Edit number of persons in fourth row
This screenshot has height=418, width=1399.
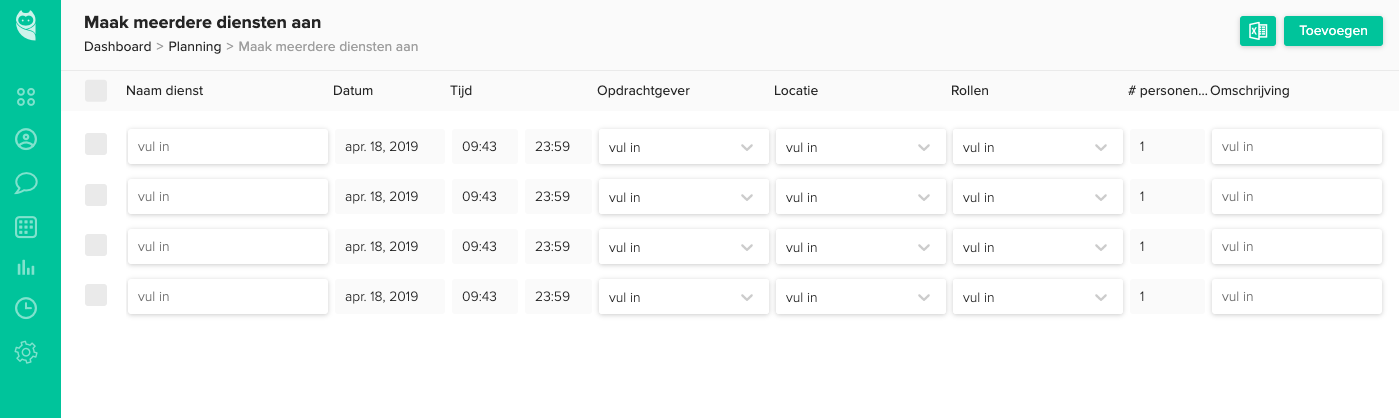[x=1167, y=296]
